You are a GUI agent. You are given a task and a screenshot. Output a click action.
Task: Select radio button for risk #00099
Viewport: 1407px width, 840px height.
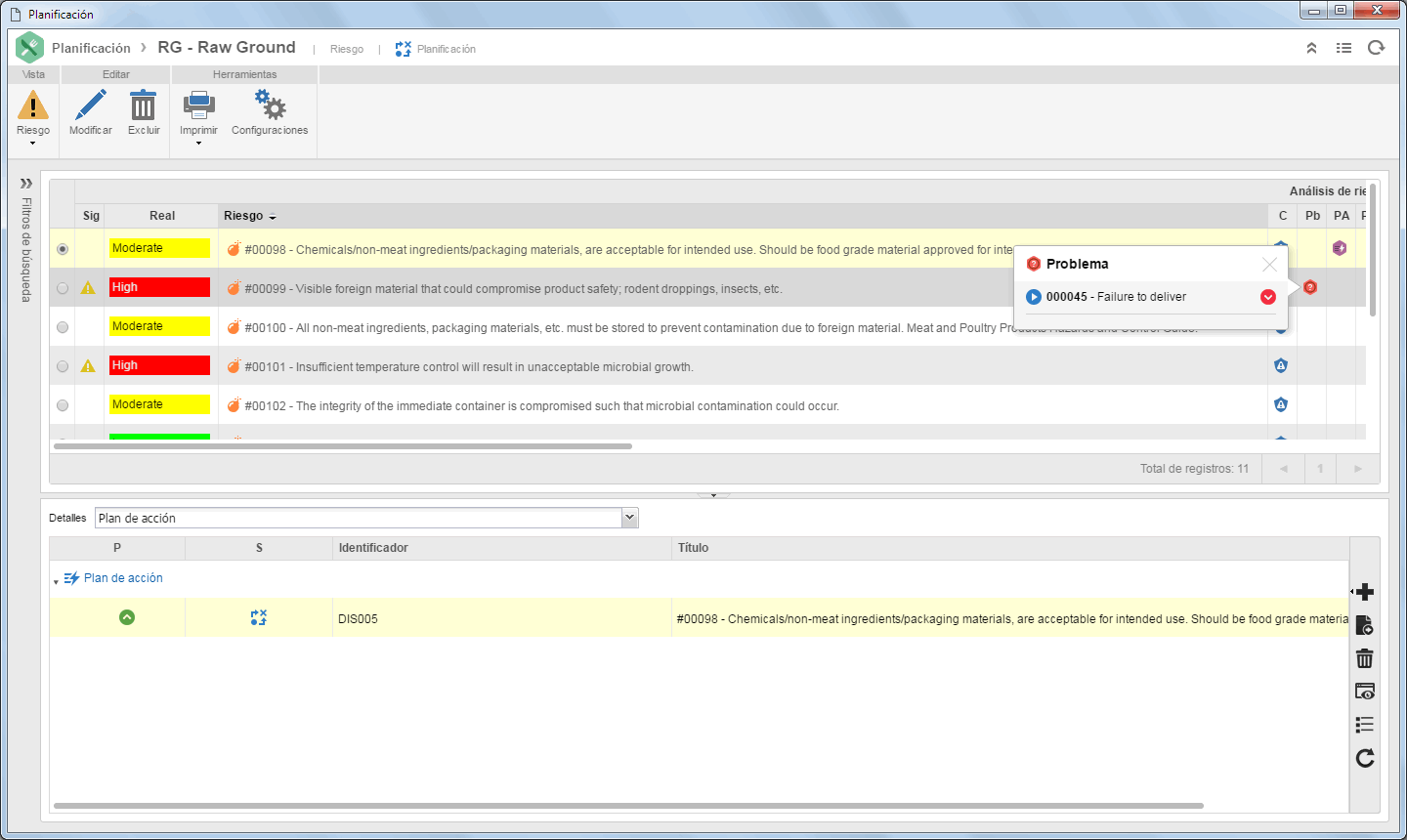point(63,288)
